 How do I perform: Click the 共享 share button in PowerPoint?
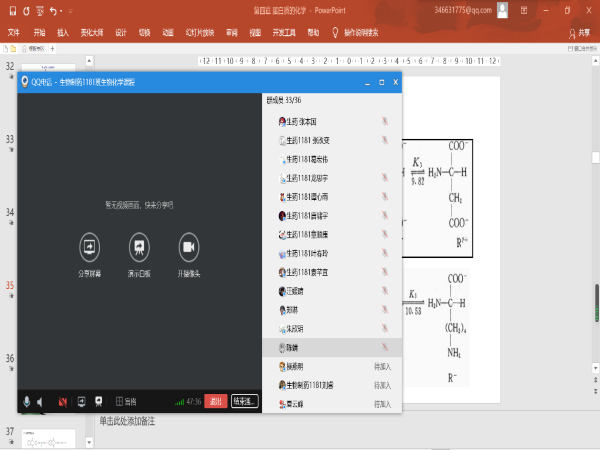tap(579, 32)
